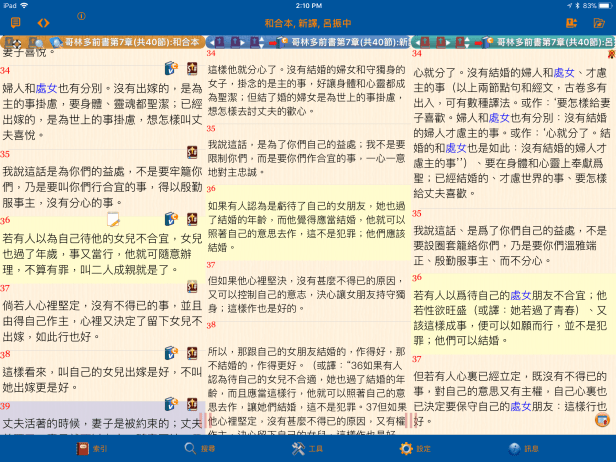Open the bookmark folder icon at top right

(571, 22)
